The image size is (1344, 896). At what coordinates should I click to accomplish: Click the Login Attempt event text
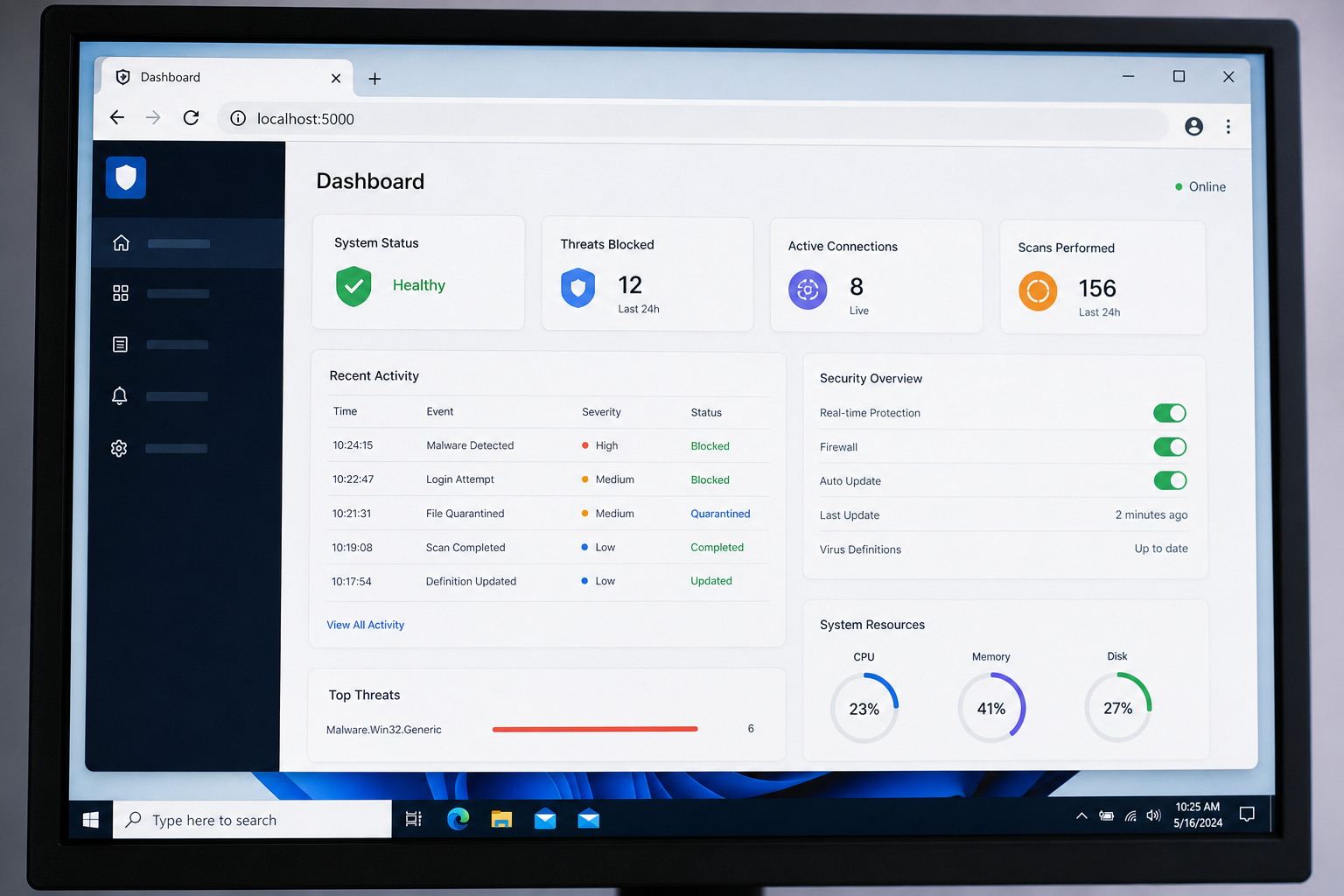(x=460, y=479)
